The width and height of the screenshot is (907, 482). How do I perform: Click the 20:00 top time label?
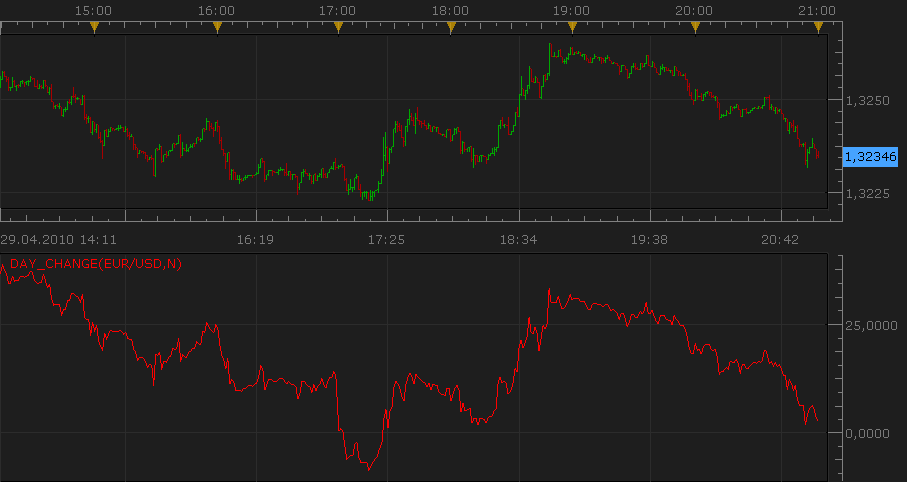pos(694,10)
